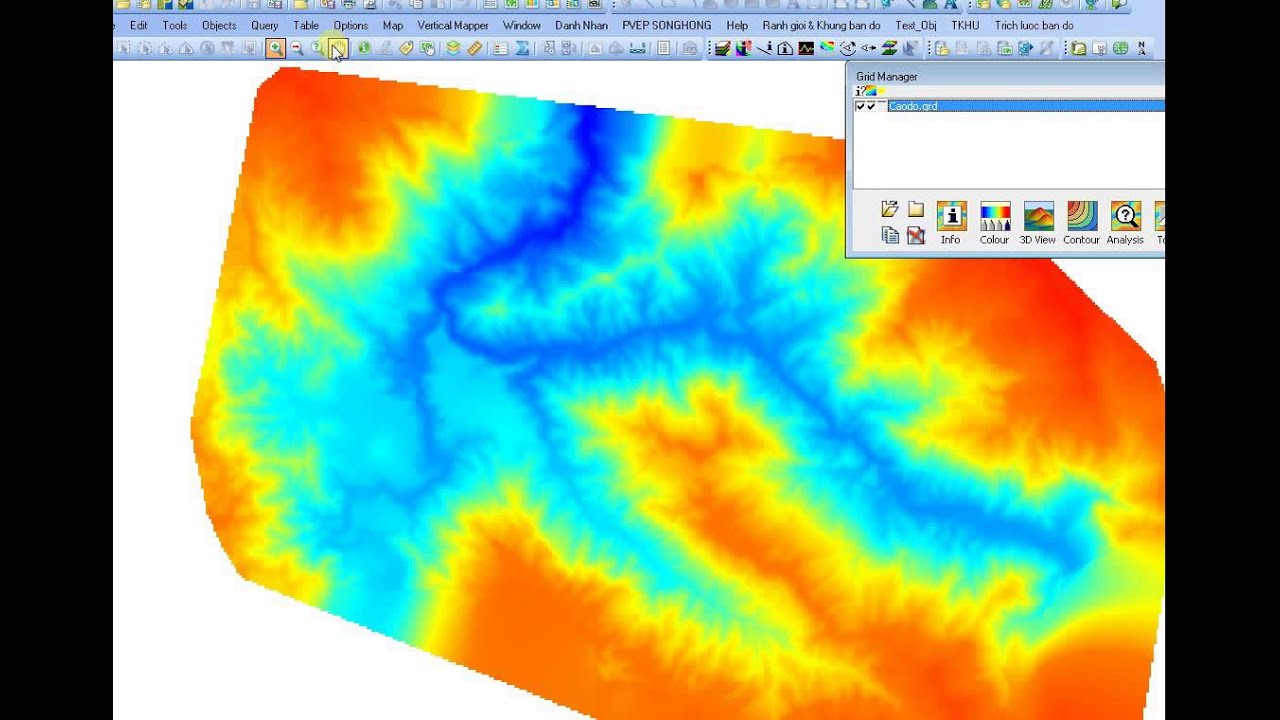Open the Danh Nhan menu
Viewport: 1280px width, 720px height.
582,25
